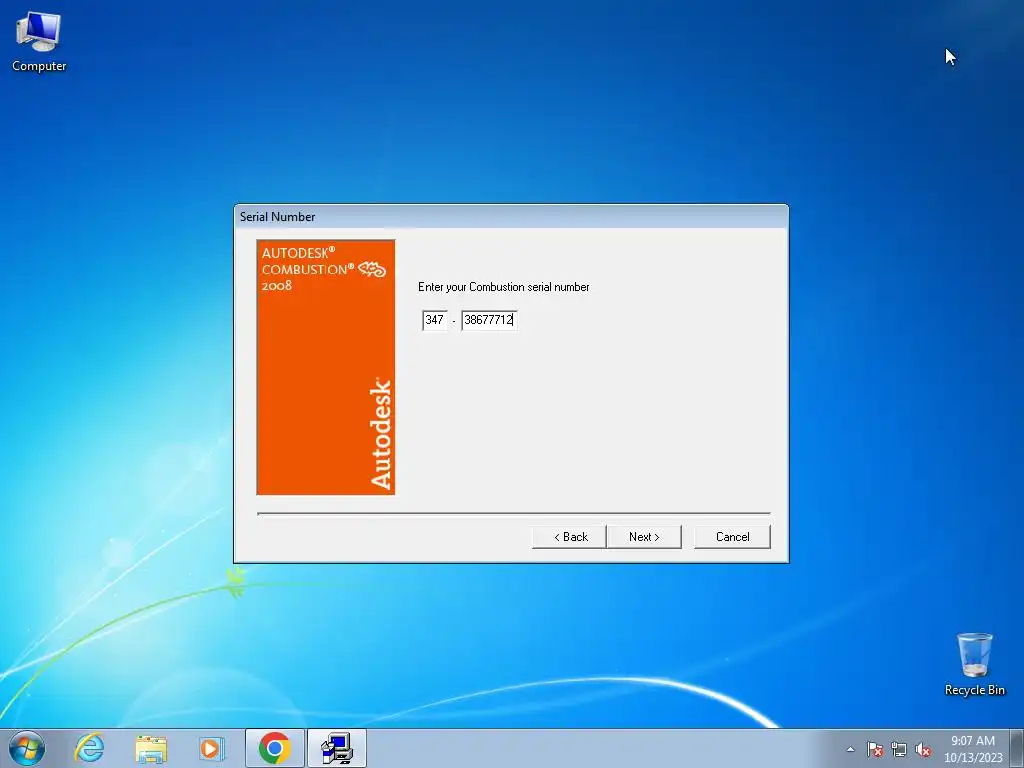Open Windows Media Player from the taskbar
This screenshot has width=1024, height=768.
tap(211, 748)
